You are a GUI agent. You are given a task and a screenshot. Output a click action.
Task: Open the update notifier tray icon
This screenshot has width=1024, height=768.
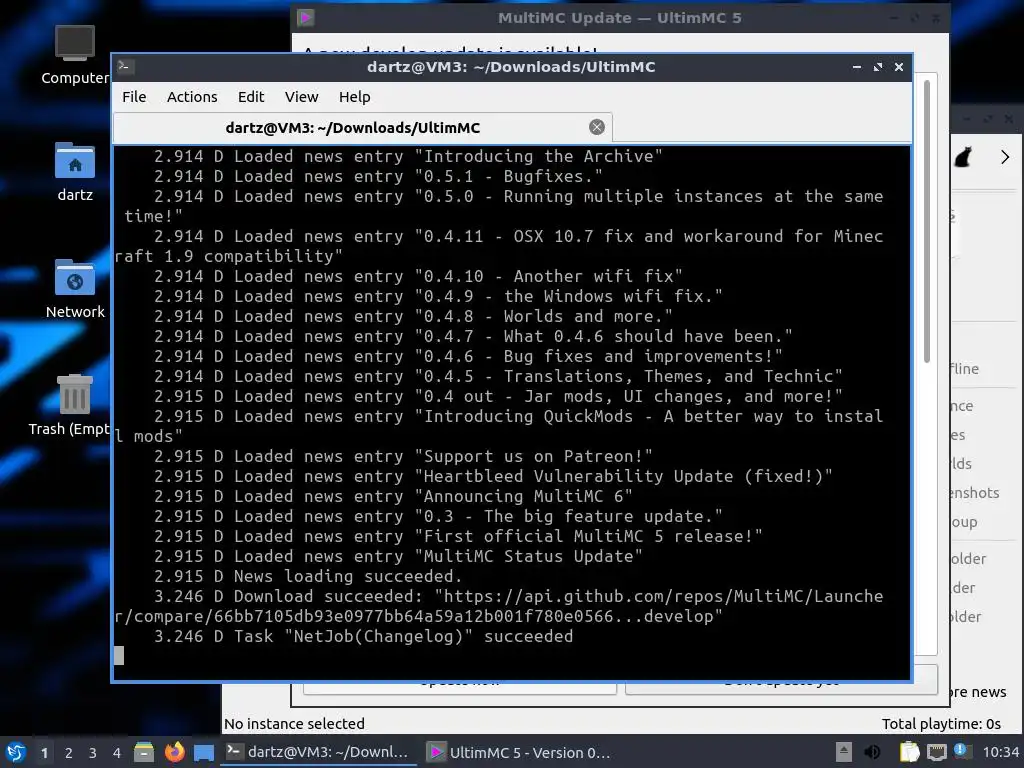click(961, 751)
